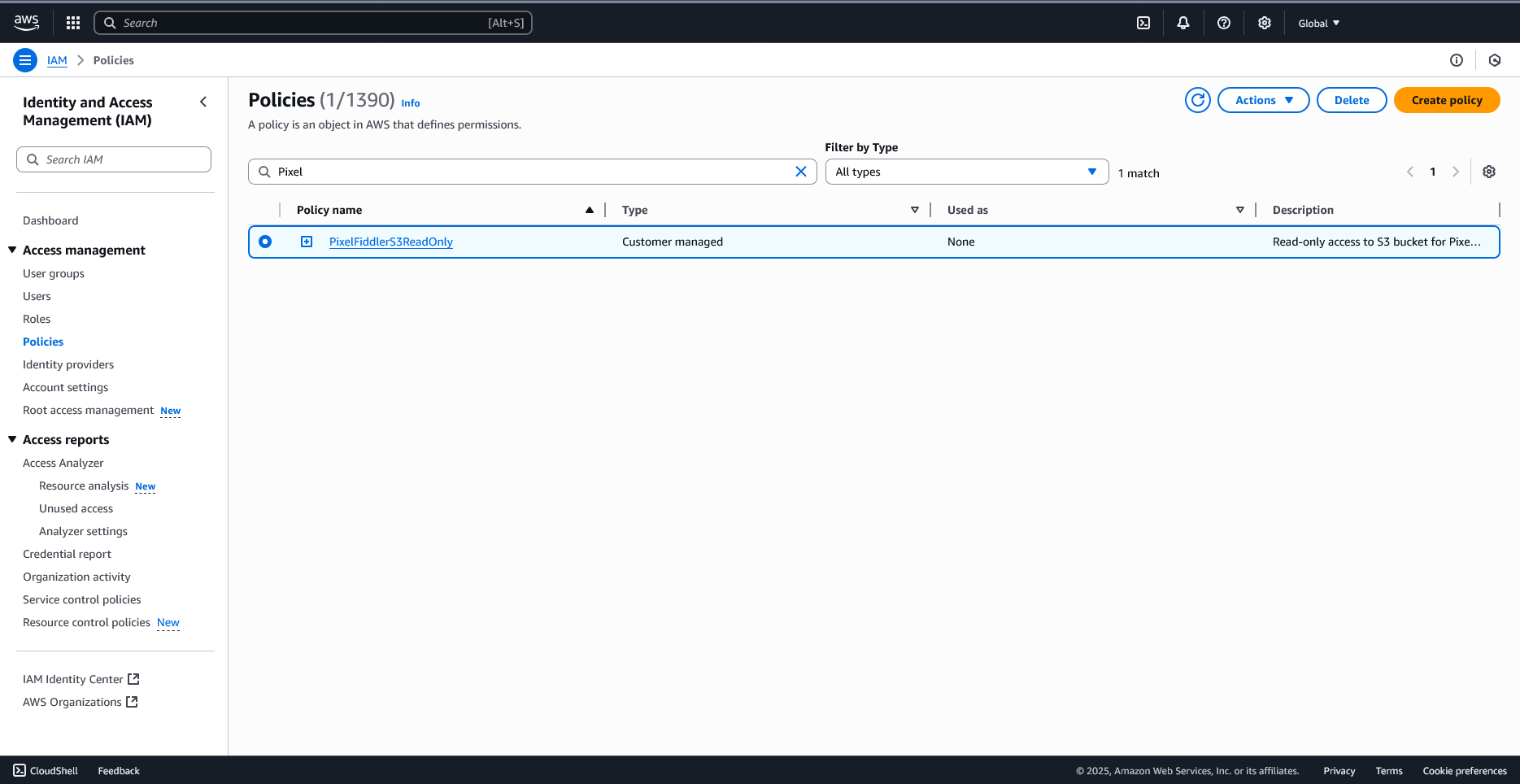Expand the PixelFiddlerS3ReadOnly policy row
Screen dimensions: 1520x784
pos(307,242)
